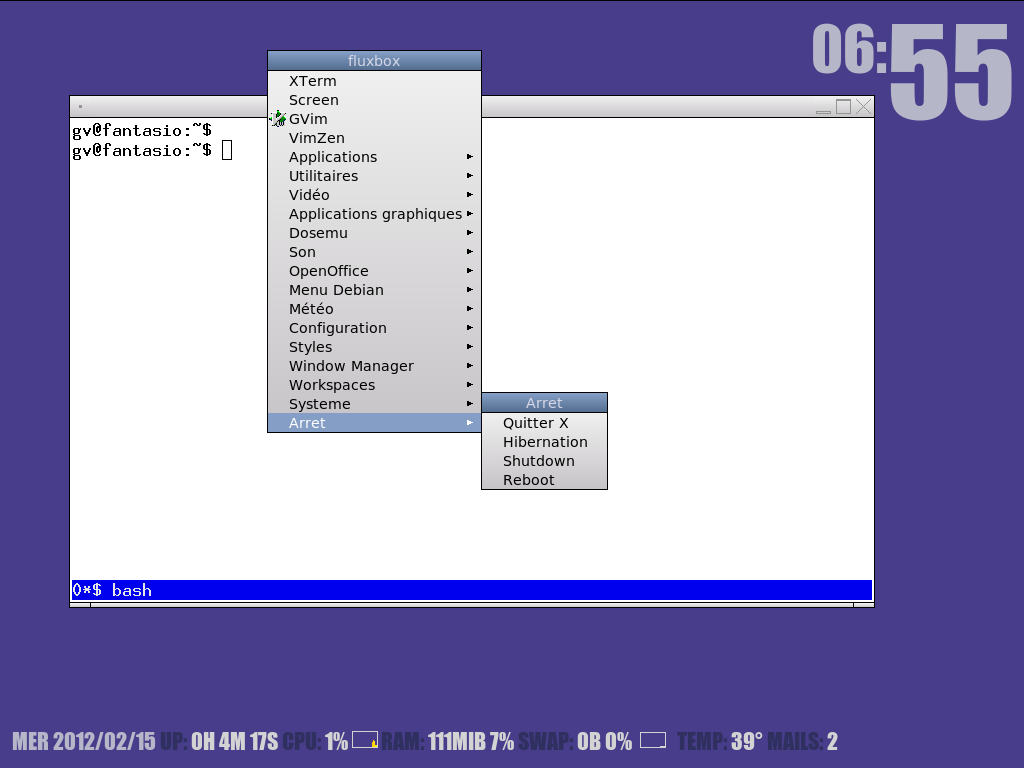Click the 06:55 desktop clock
The image size is (1024, 768).
click(x=912, y=71)
